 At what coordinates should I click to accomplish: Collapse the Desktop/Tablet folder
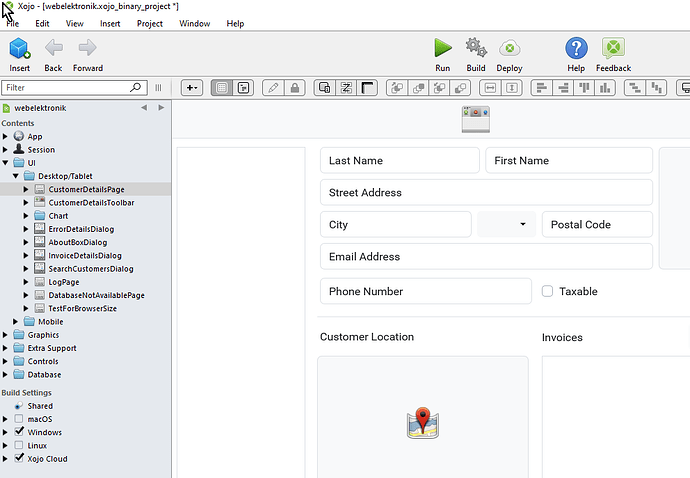tap(16, 176)
